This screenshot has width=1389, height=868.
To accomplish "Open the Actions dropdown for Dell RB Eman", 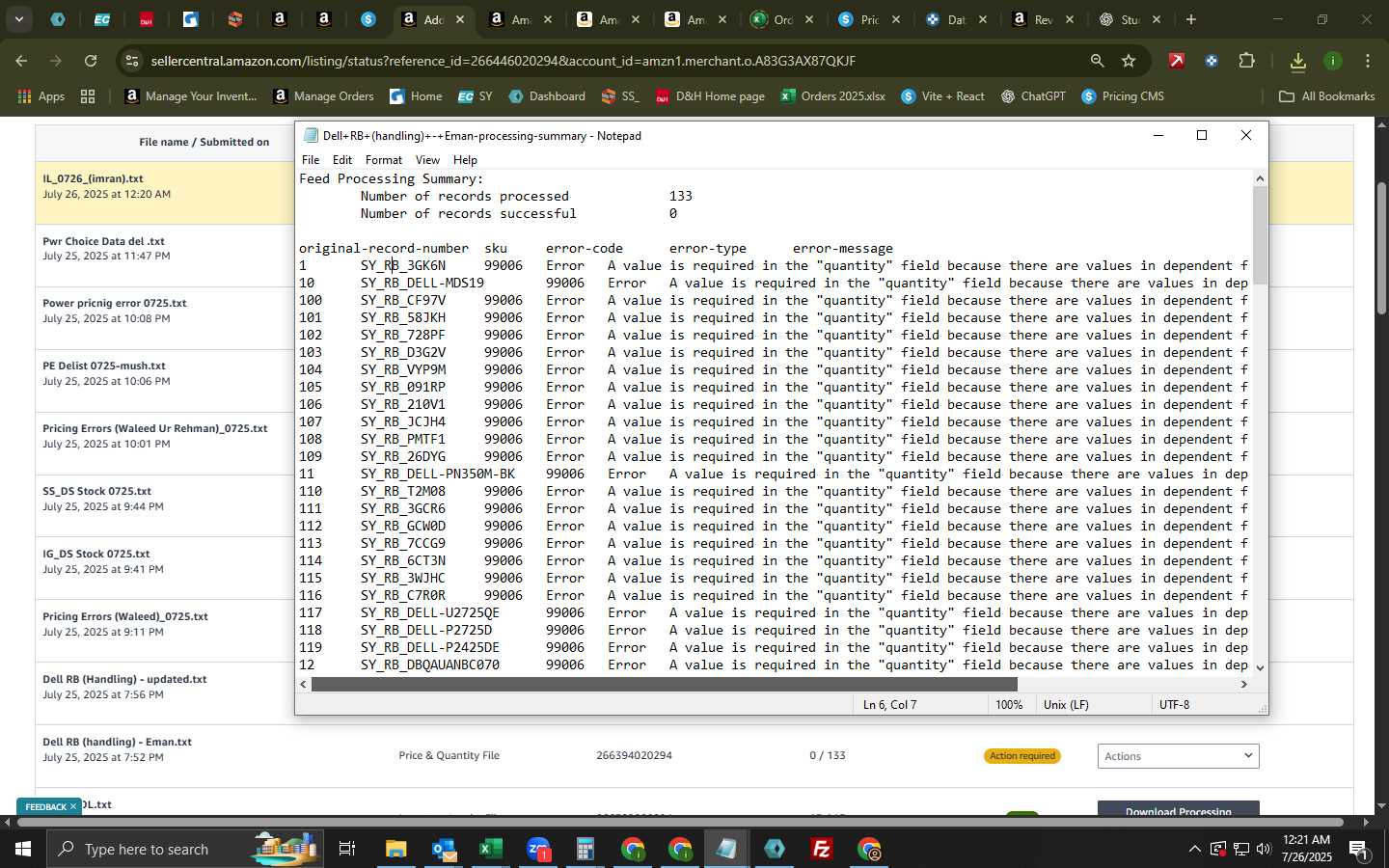I will (x=1178, y=756).
